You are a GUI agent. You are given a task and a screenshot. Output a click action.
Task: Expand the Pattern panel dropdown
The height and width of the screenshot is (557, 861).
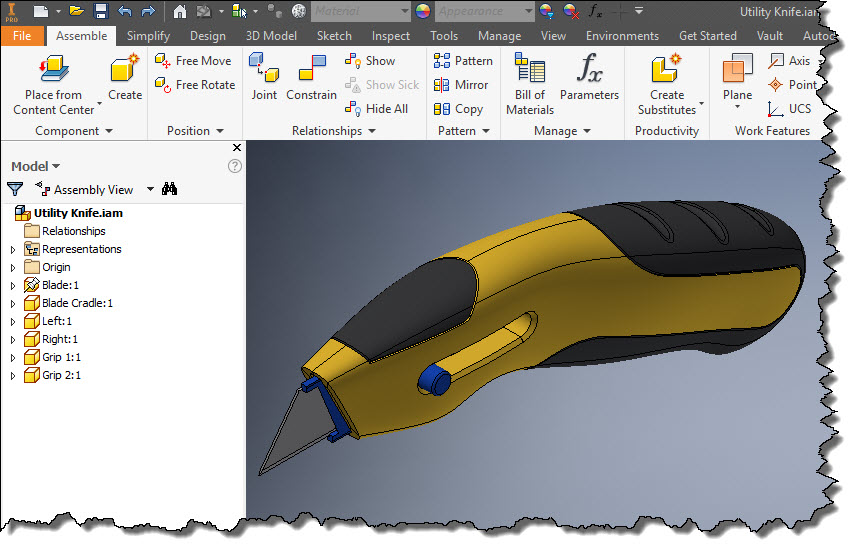pyautogui.click(x=485, y=131)
